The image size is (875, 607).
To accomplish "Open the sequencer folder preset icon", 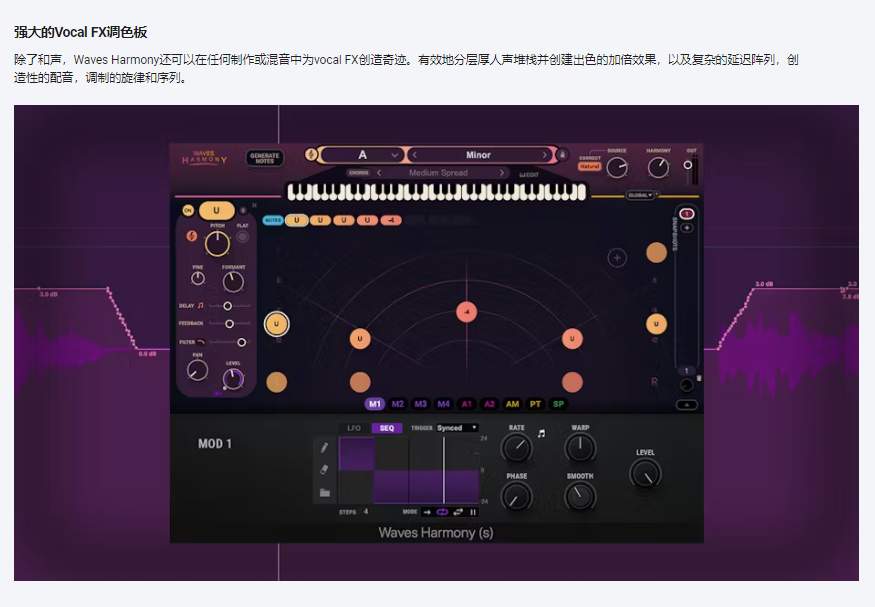I will point(324,492).
